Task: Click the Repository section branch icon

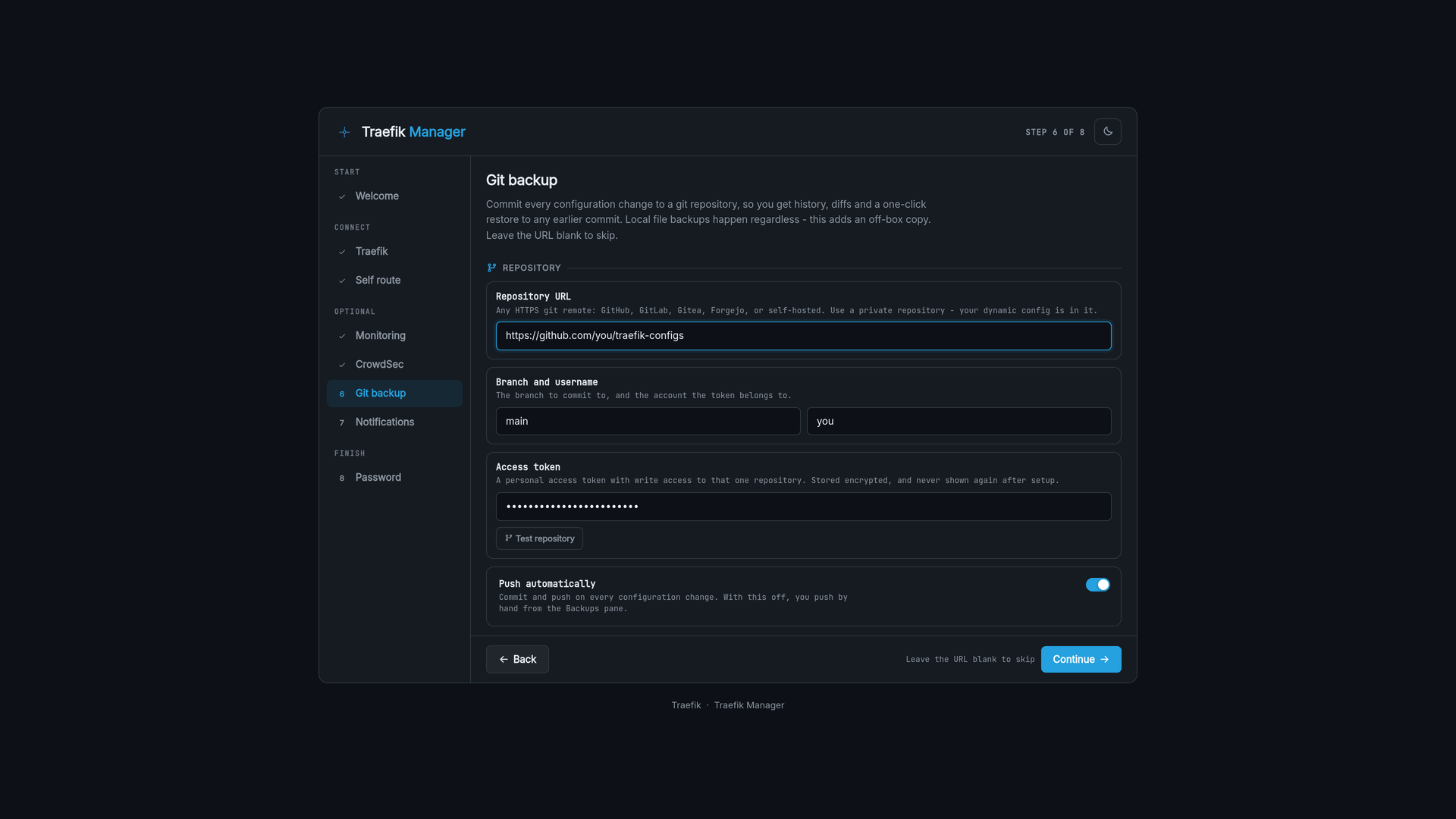Action: [491, 268]
